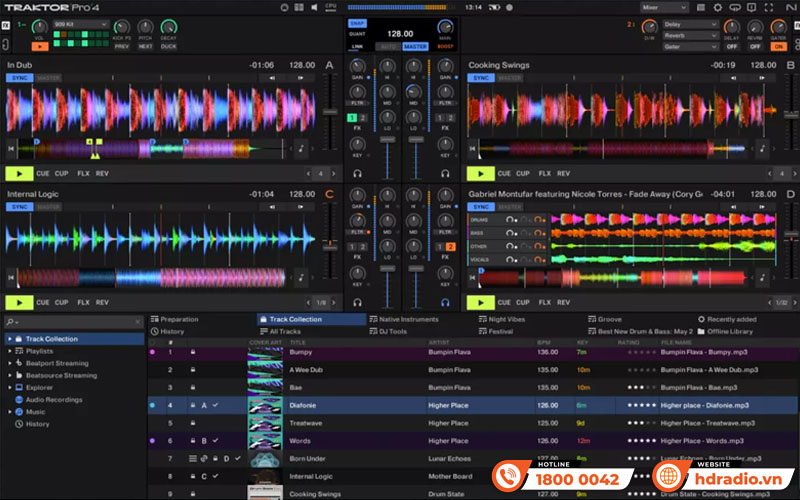This screenshot has height=500, width=800.
Task: Open the 909 Kit pattern dropdown
Action: (81, 24)
